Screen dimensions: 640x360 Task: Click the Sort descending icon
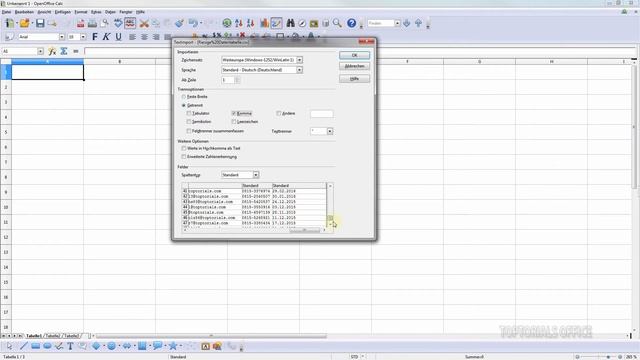(x=250, y=23)
